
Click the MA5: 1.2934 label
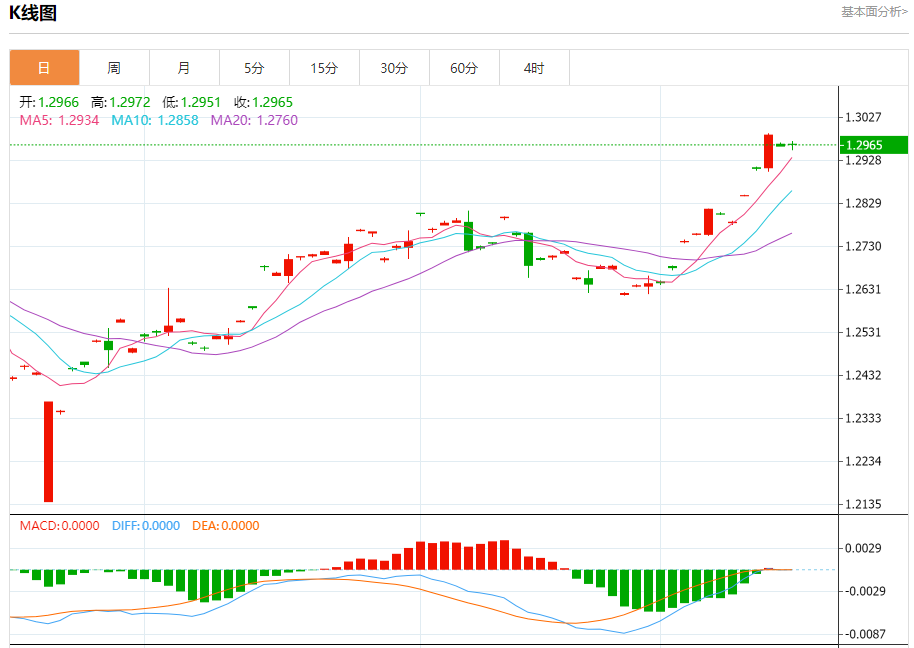click(x=59, y=121)
